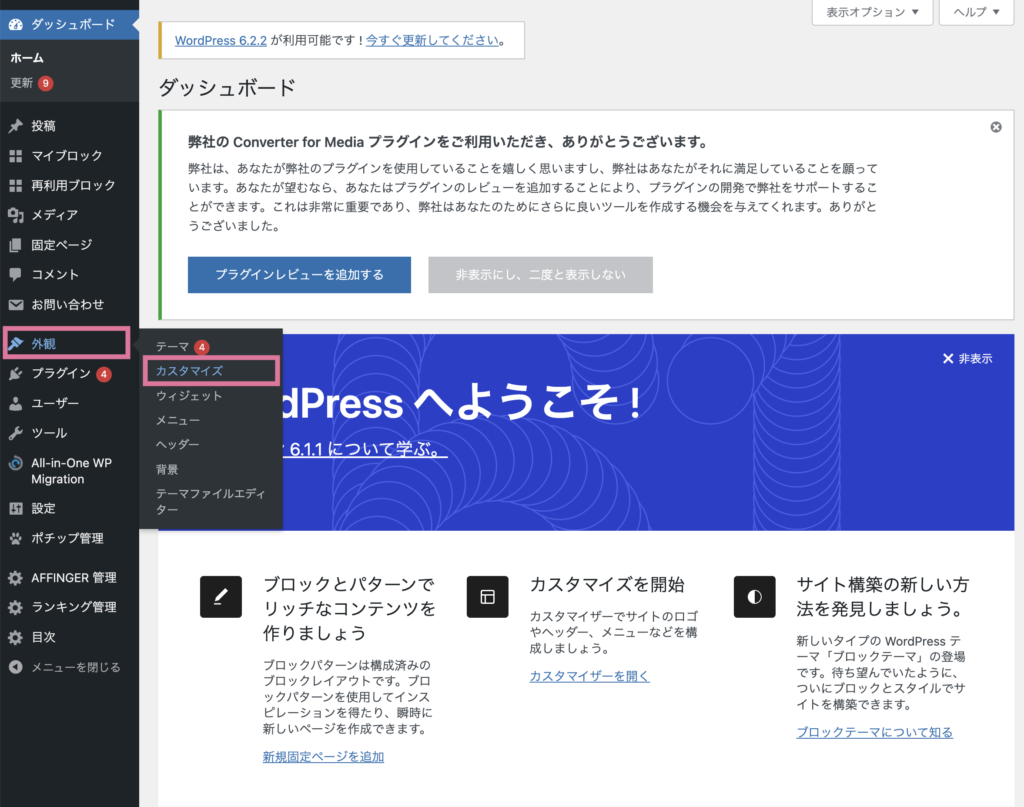
Task: Open 目次 in the sidebar
Action: coord(69,637)
